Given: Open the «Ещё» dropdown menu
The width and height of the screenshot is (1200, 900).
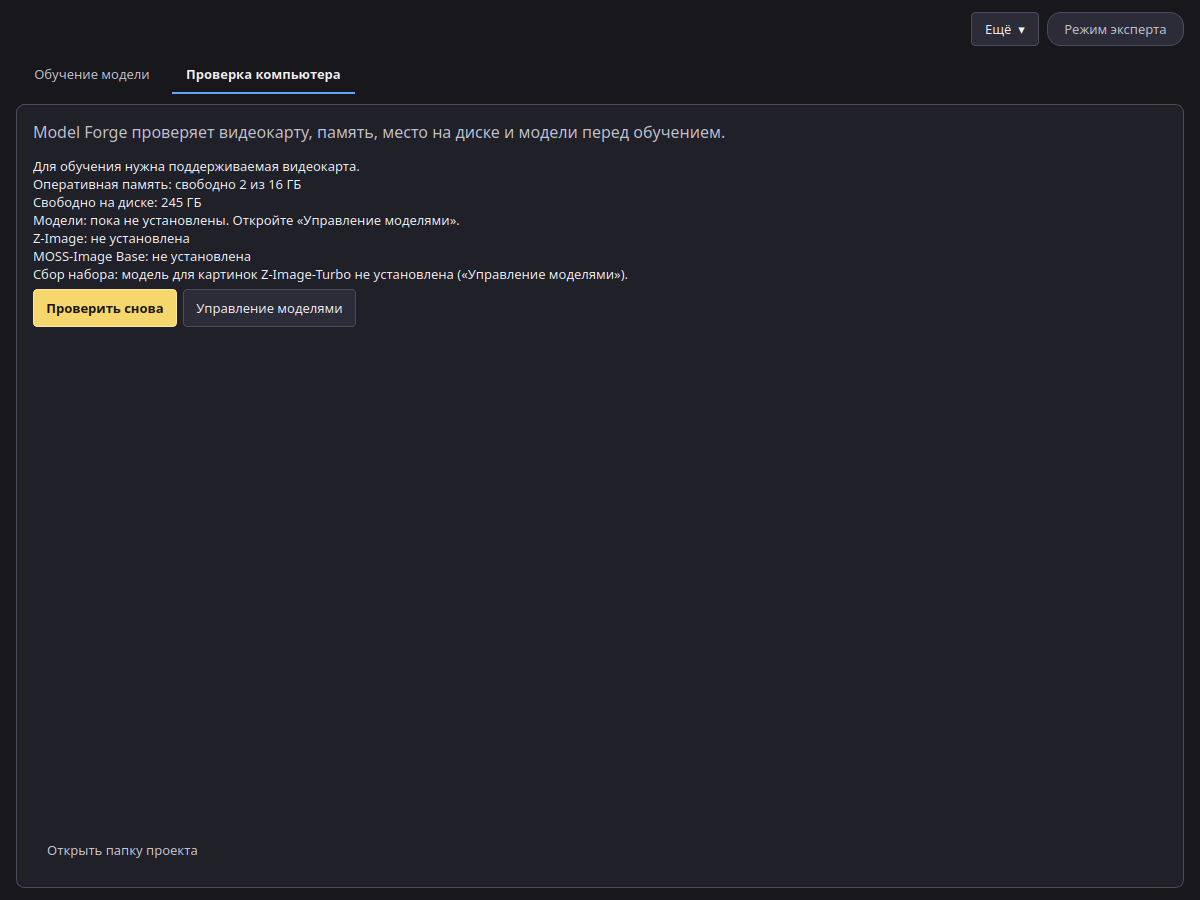Looking at the screenshot, I should 1005,29.
